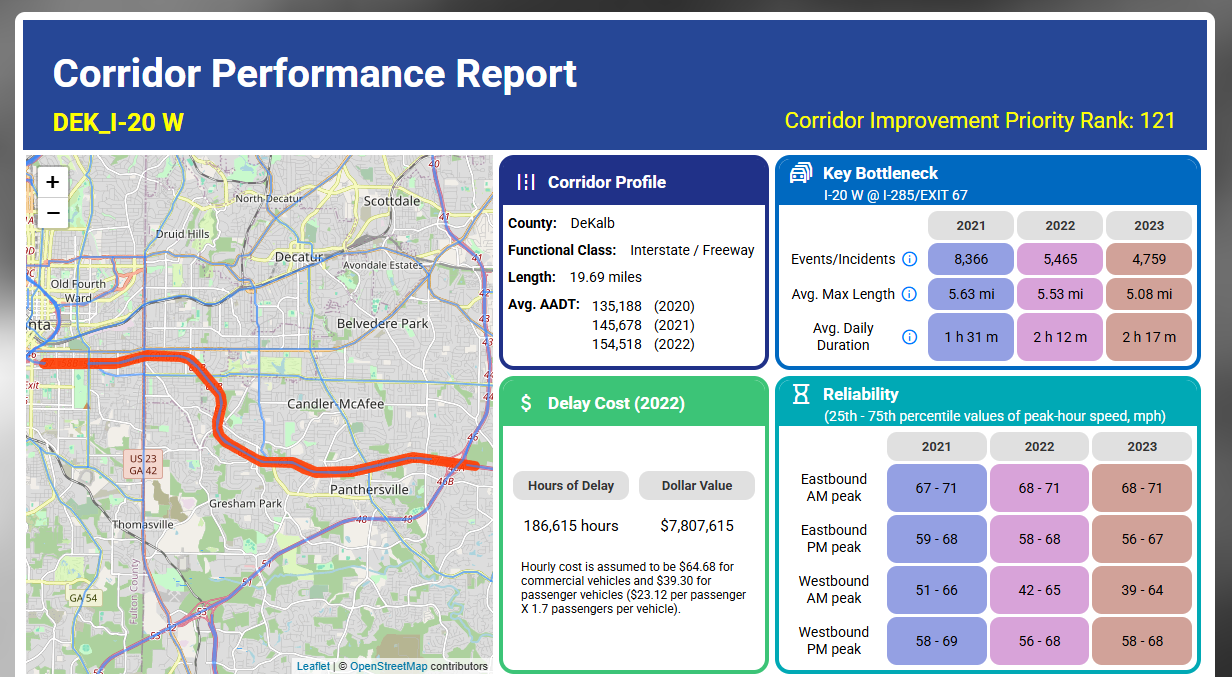
Task: Click the Events/Incidents info icon
Action: [x=909, y=259]
